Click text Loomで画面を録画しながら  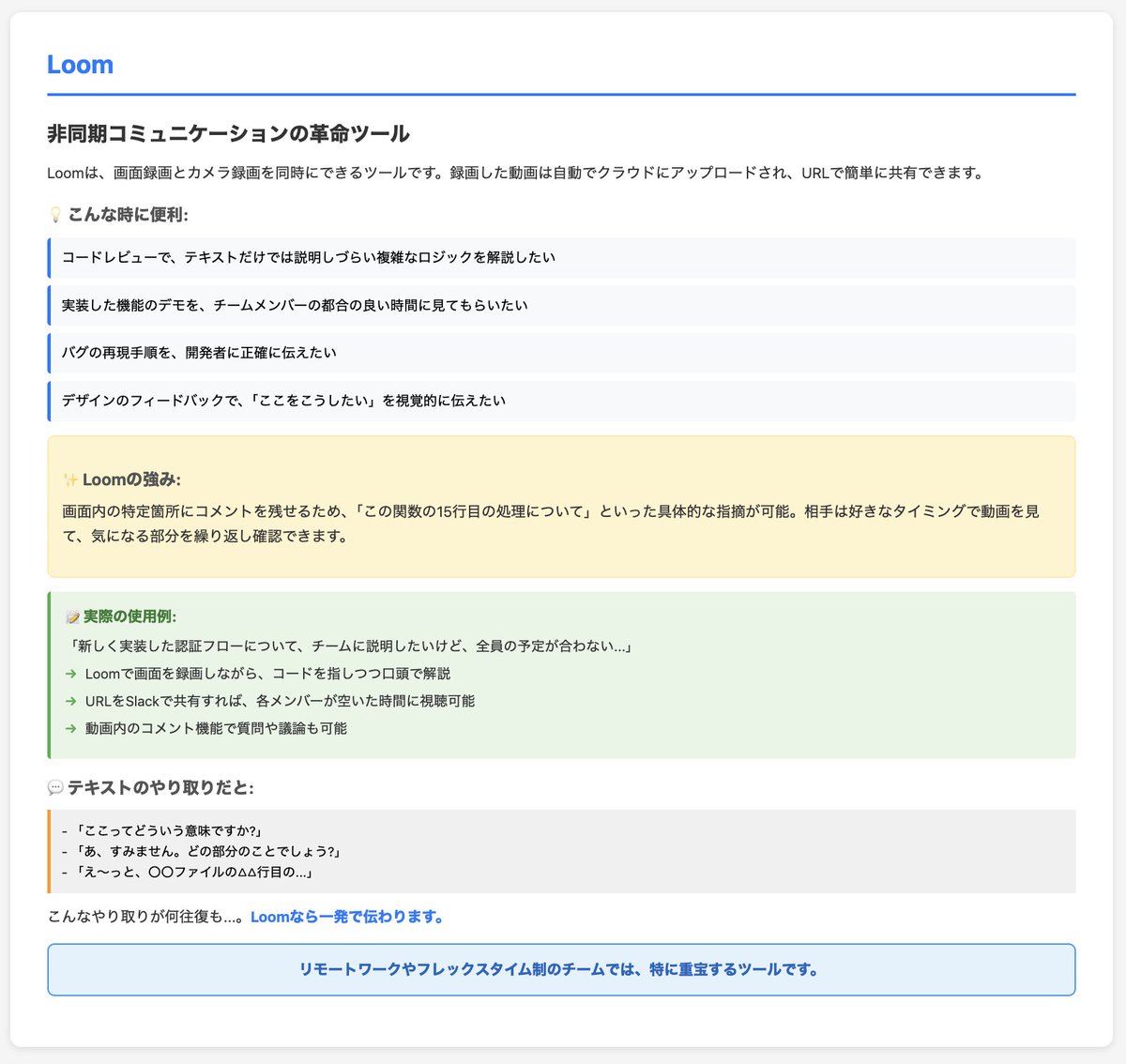point(267,674)
